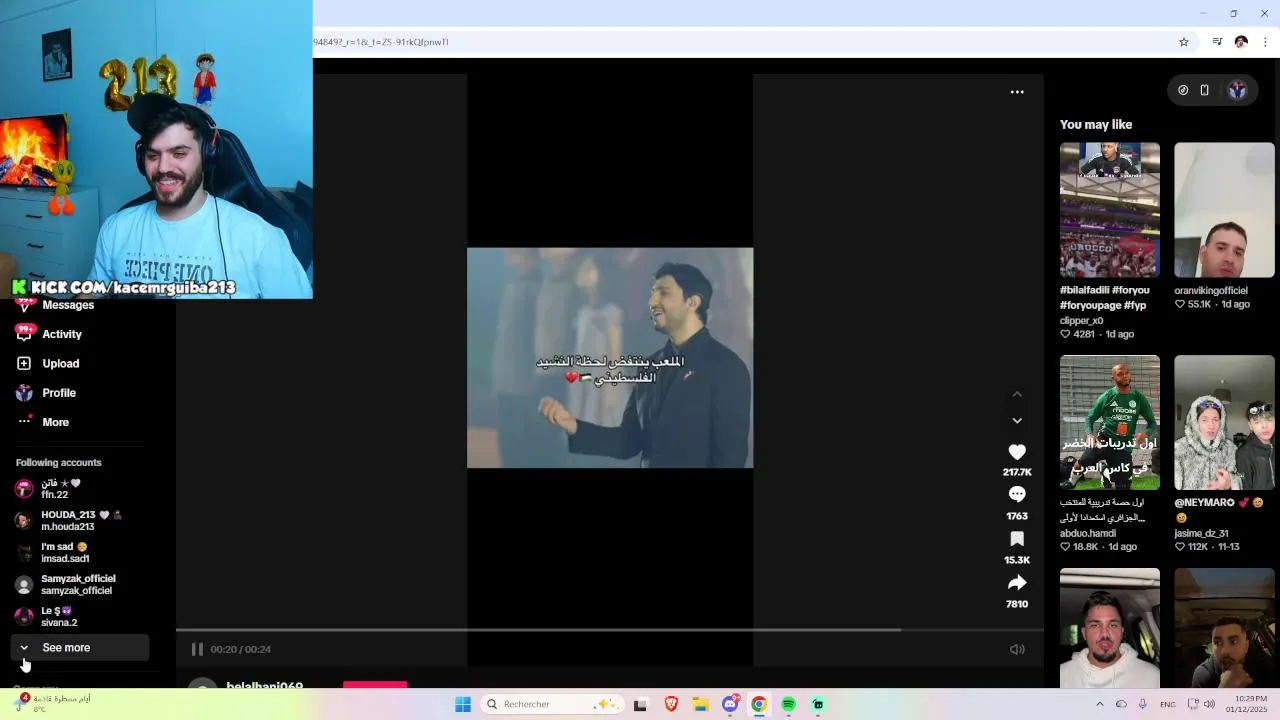Open Chrome profile avatar
Image resolution: width=1280 pixels, height=720 pixels.
pyautogui.click(x=1241, y=42)
